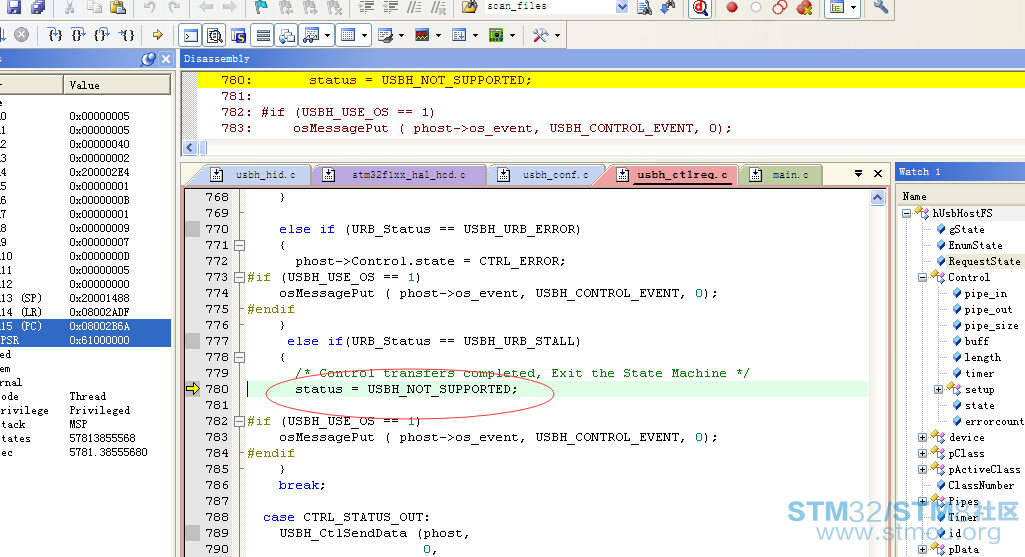
Task: Toggle breakpoint margin at line 777
Action: pos(192,341)
